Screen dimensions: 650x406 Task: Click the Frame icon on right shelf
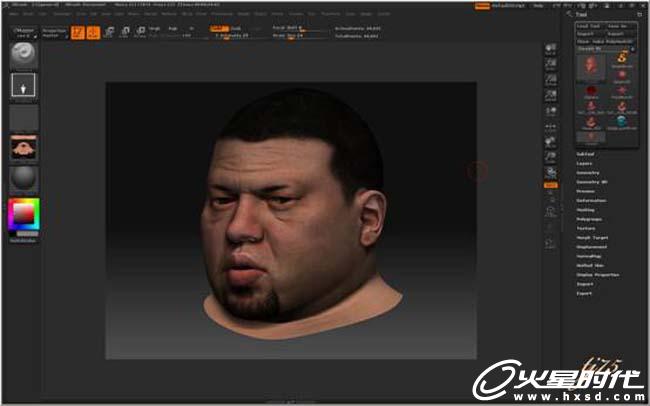(551, 212)
